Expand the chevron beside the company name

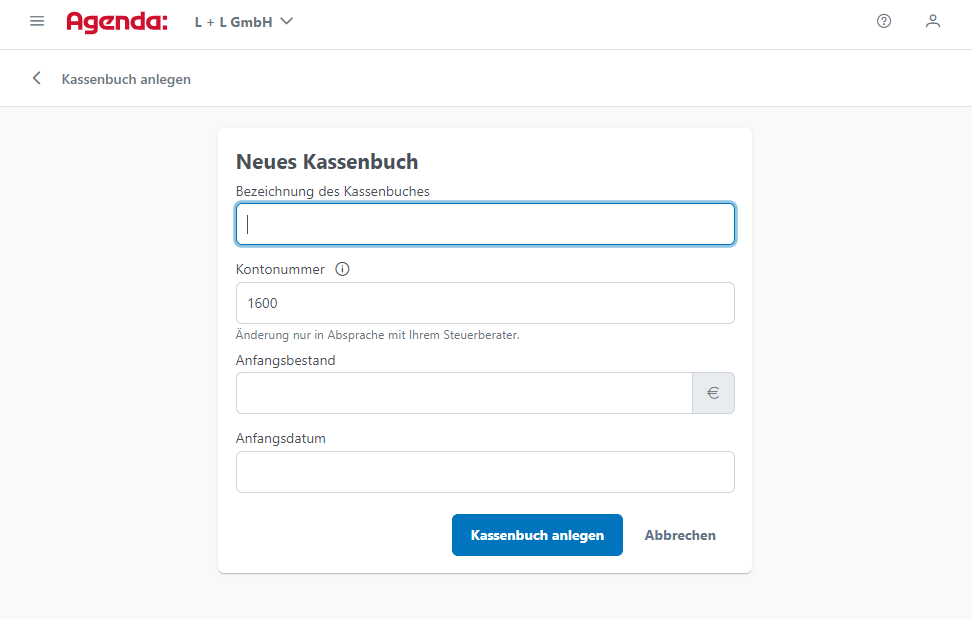(x=286, y=21)
